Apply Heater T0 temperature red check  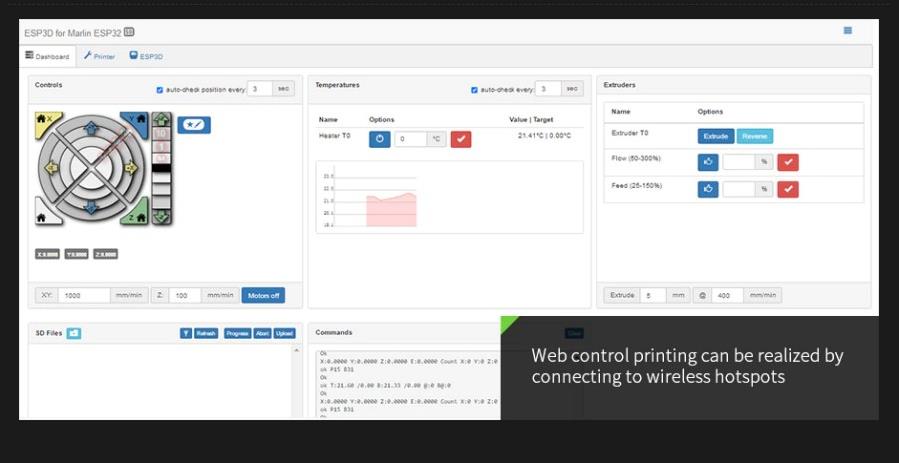[x=461, y=139]
